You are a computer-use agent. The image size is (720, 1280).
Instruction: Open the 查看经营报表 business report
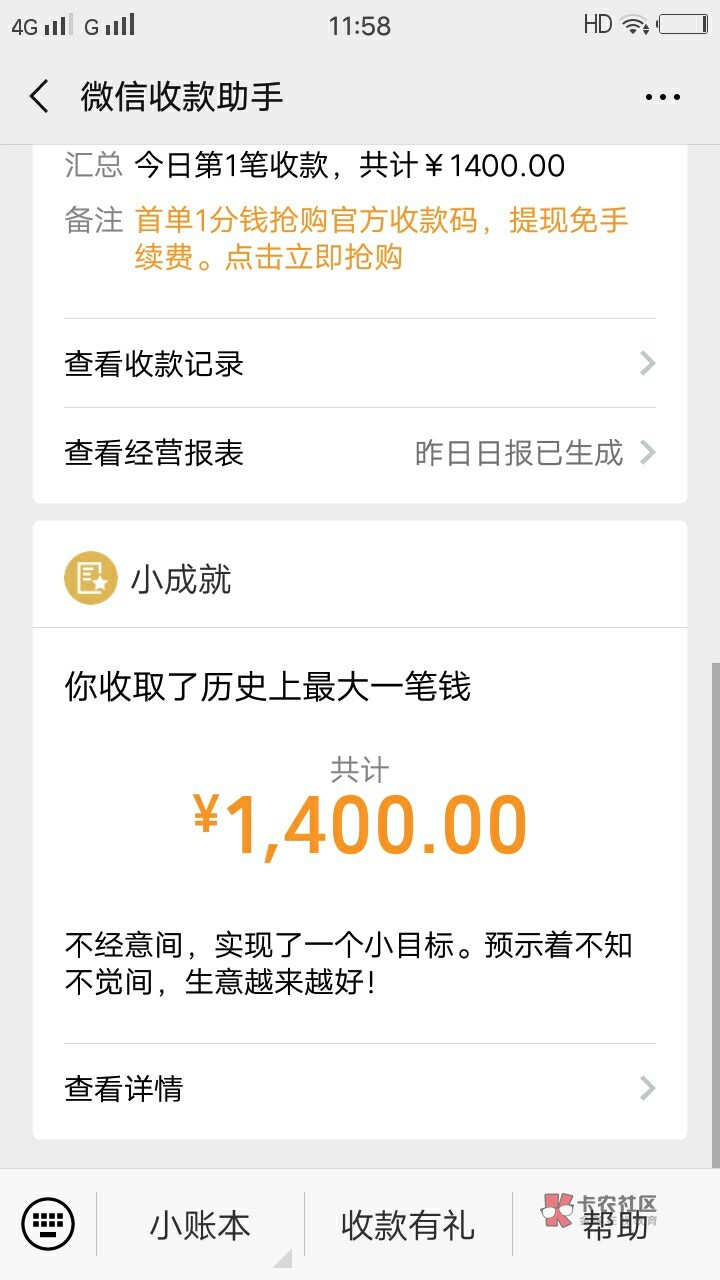point(154,454)
